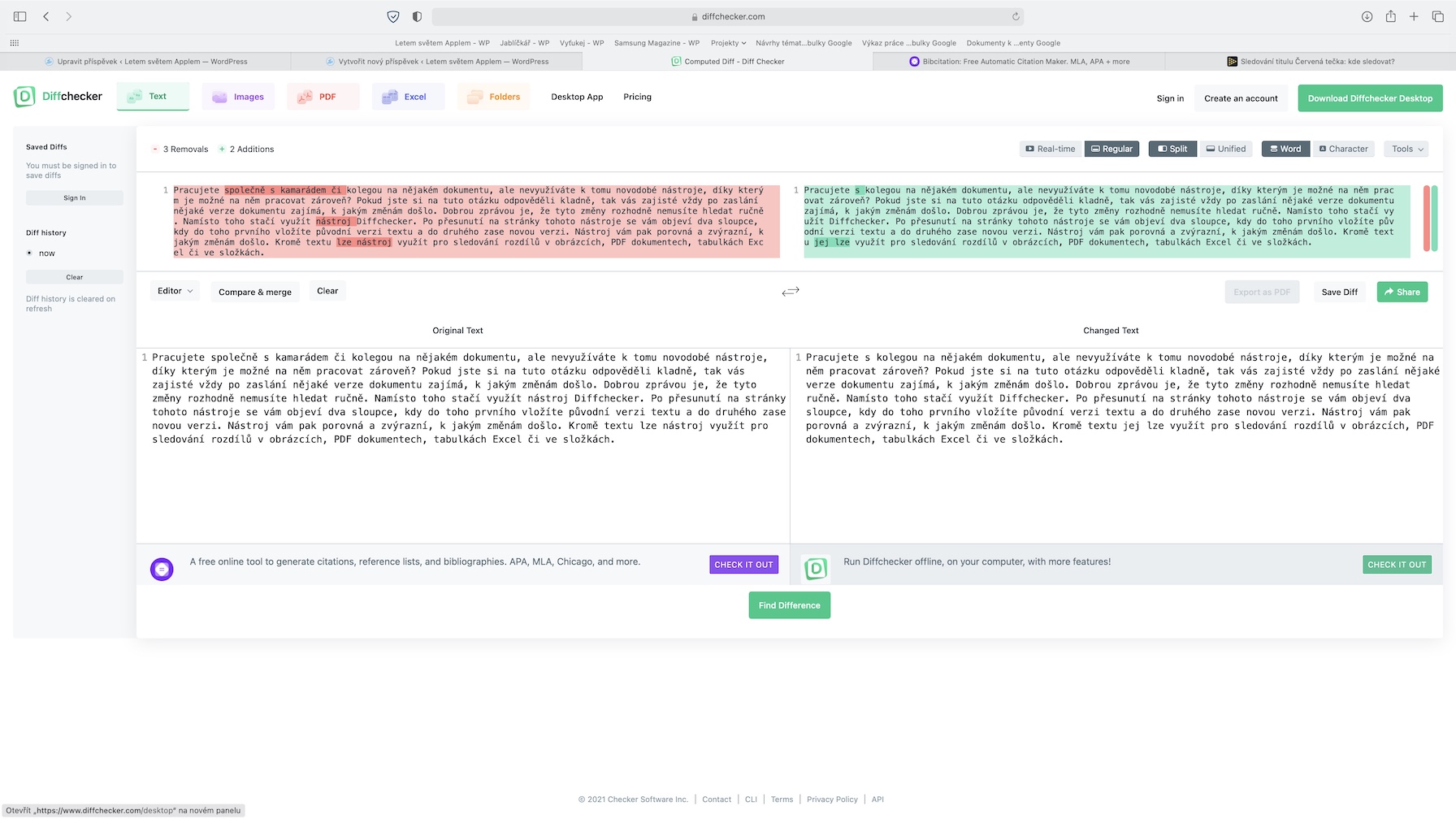1456x819 pixels.
Task: Select Unified view layout
Action: (1226, 149)
